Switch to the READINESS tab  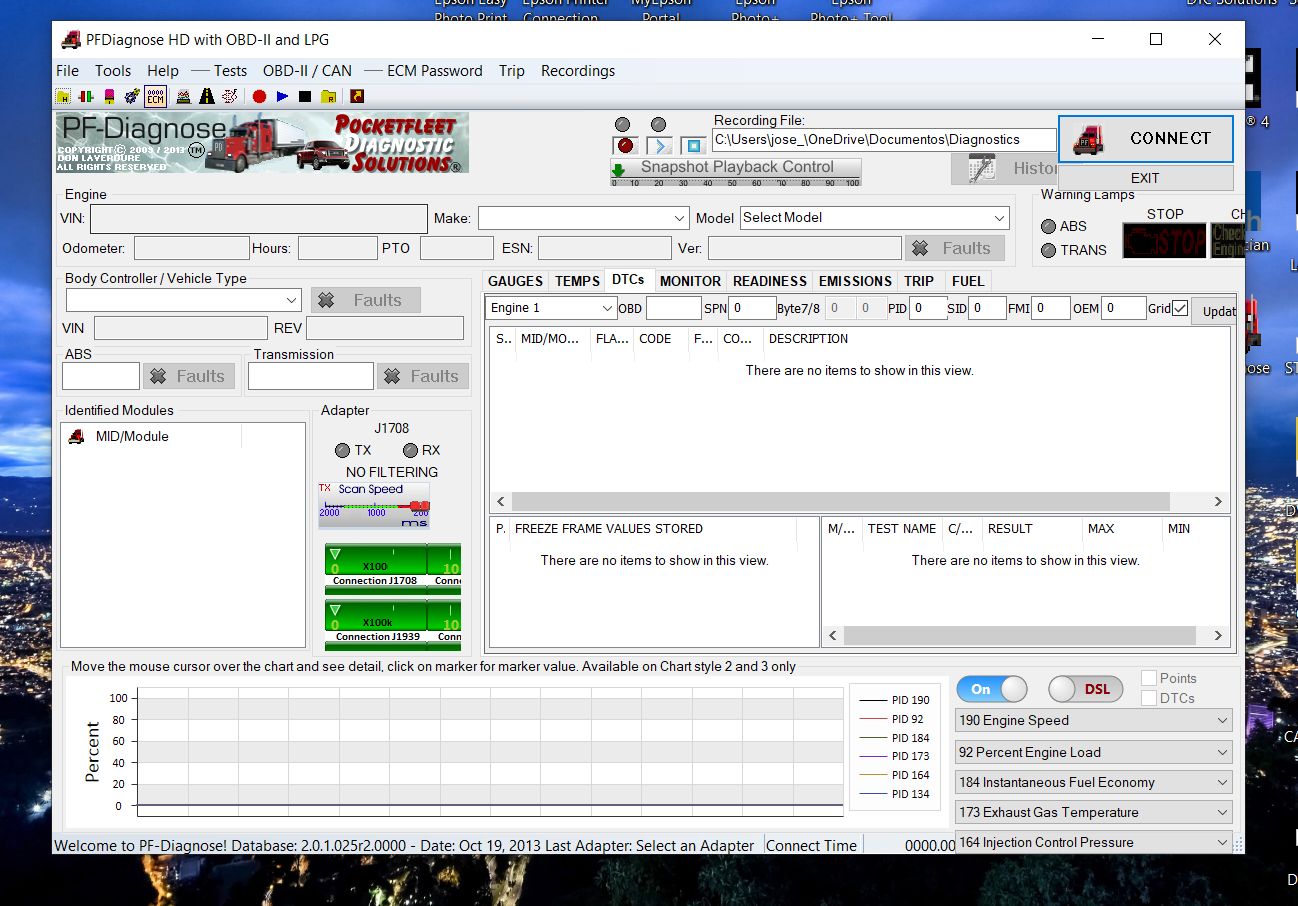[770, 281]
